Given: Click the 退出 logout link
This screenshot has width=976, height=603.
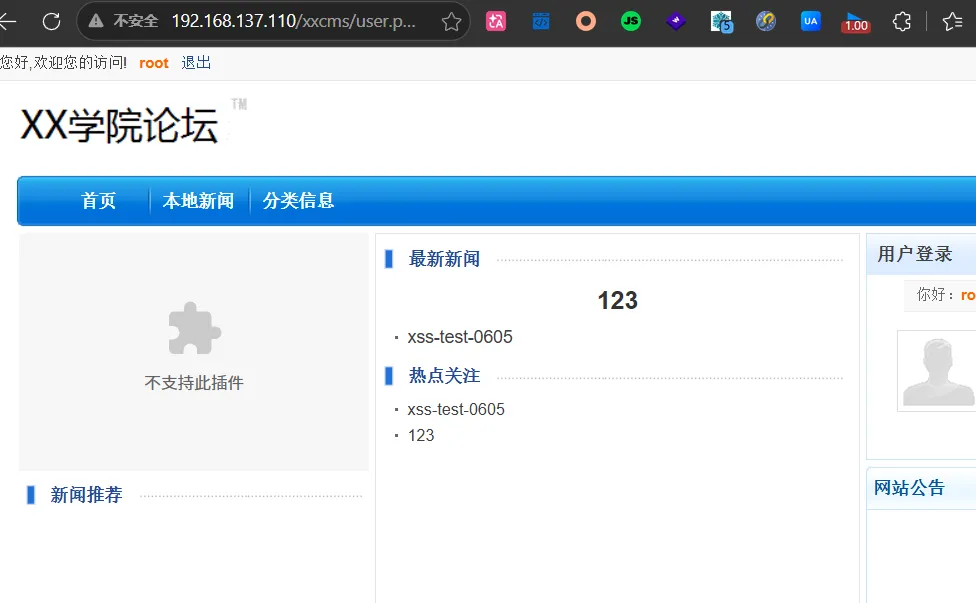Looking at the screenshot, I should [196, 63].
